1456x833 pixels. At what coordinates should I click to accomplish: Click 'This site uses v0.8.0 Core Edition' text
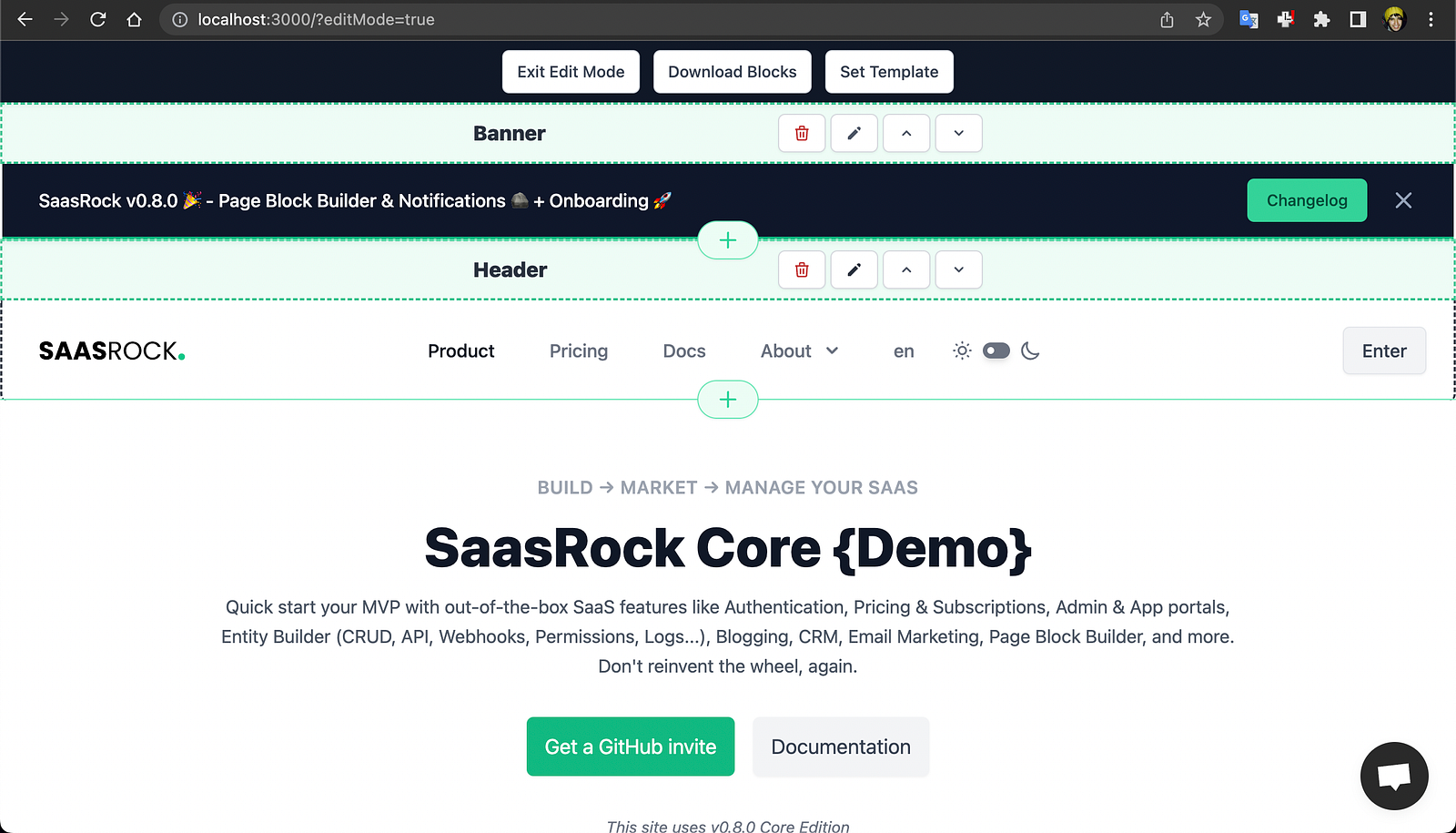[728, 826]
